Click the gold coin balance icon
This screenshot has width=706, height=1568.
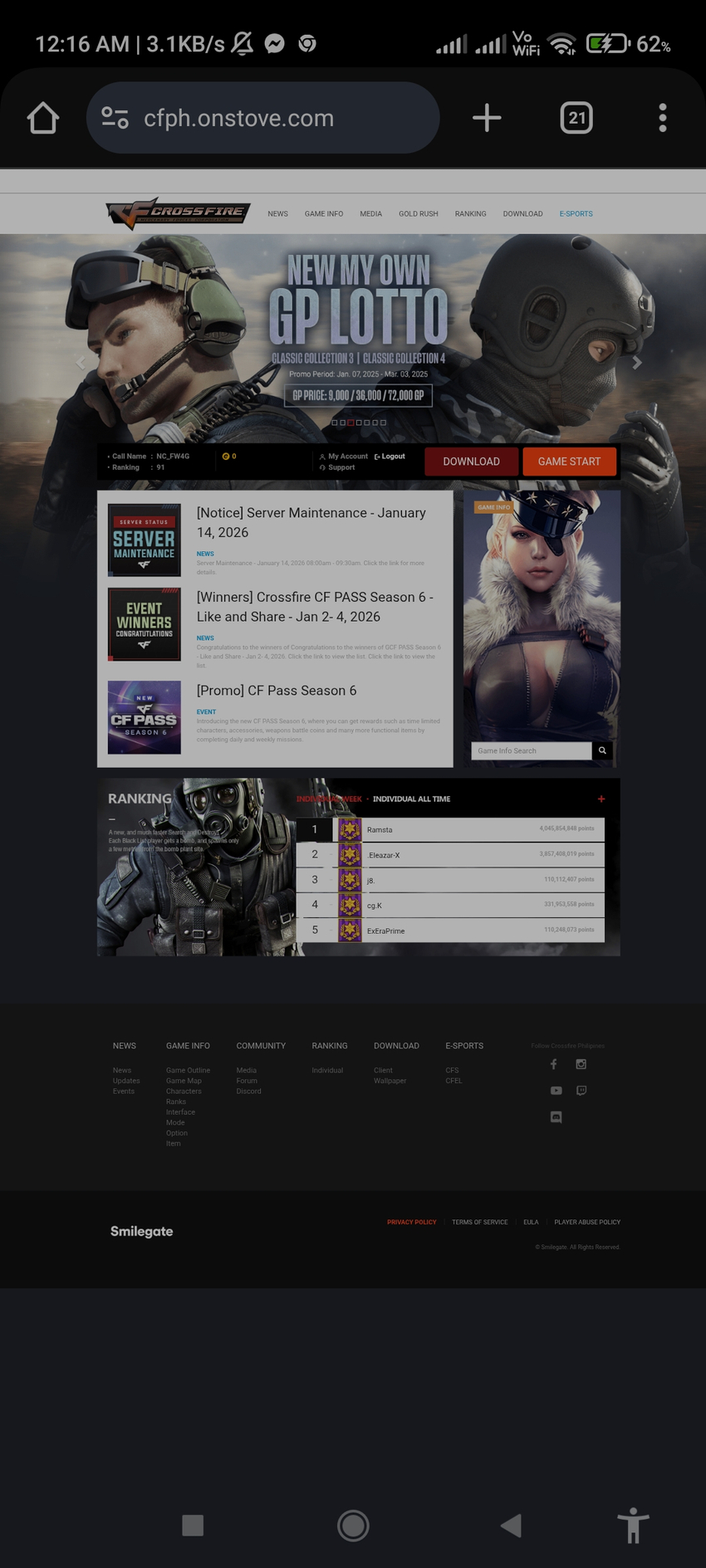pyautogui.click(x=225, y=457)
